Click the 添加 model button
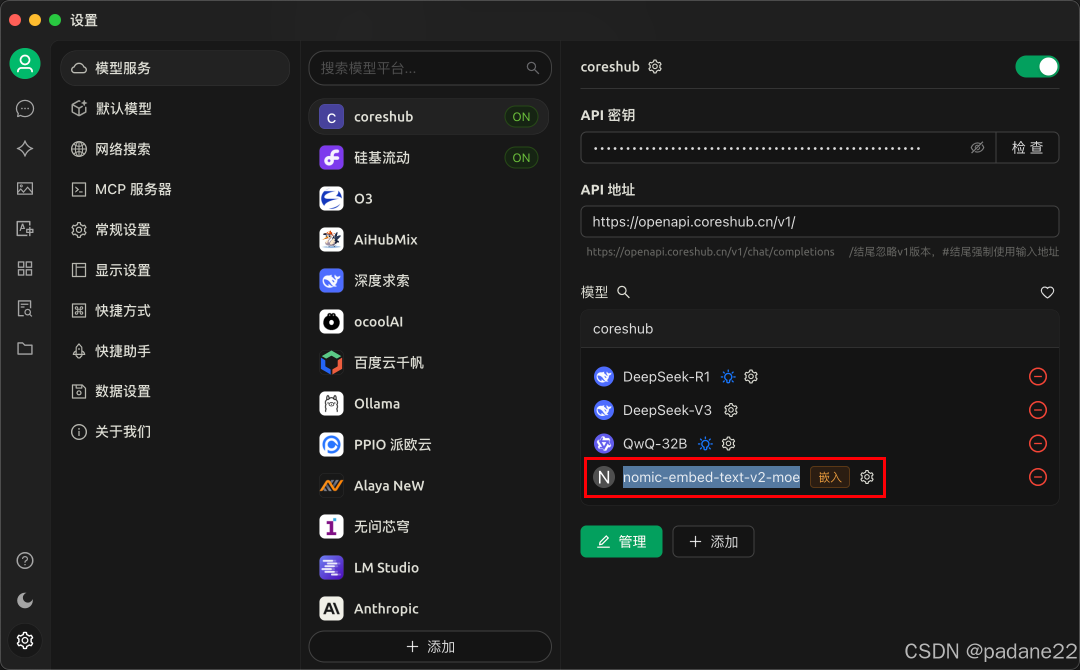The width and height of the screenshot is (1080, 670). point(713,542)
